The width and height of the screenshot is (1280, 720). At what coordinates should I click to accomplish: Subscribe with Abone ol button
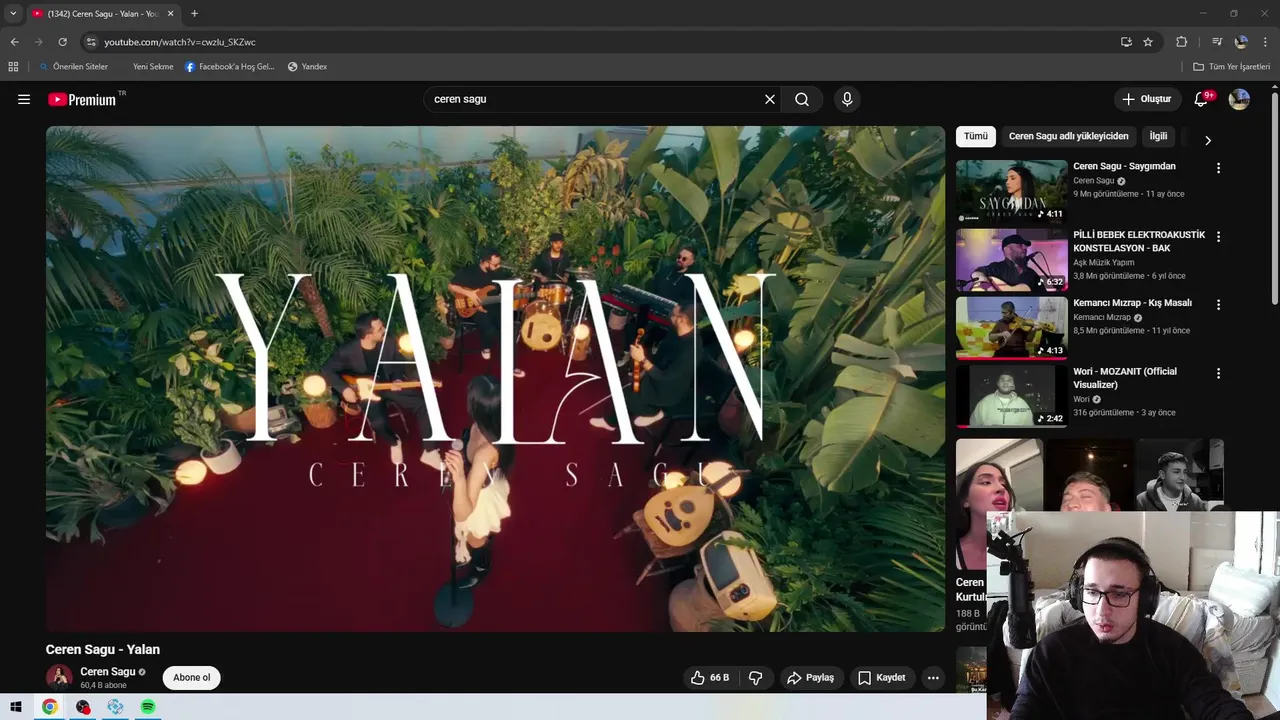(191, 678)
